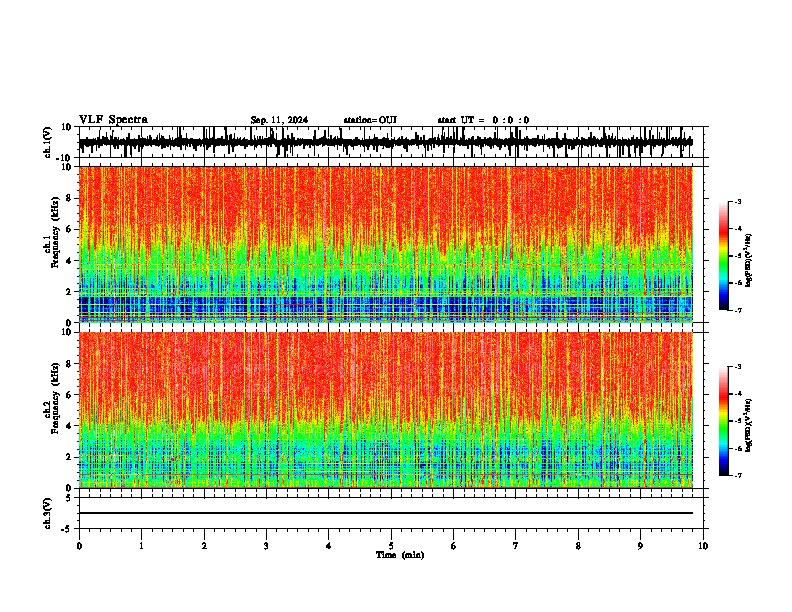This screenshot has height=612, width=792.
Task: Click the '-7' label on ch.1 color bar
Action: [x=737, y=310]
